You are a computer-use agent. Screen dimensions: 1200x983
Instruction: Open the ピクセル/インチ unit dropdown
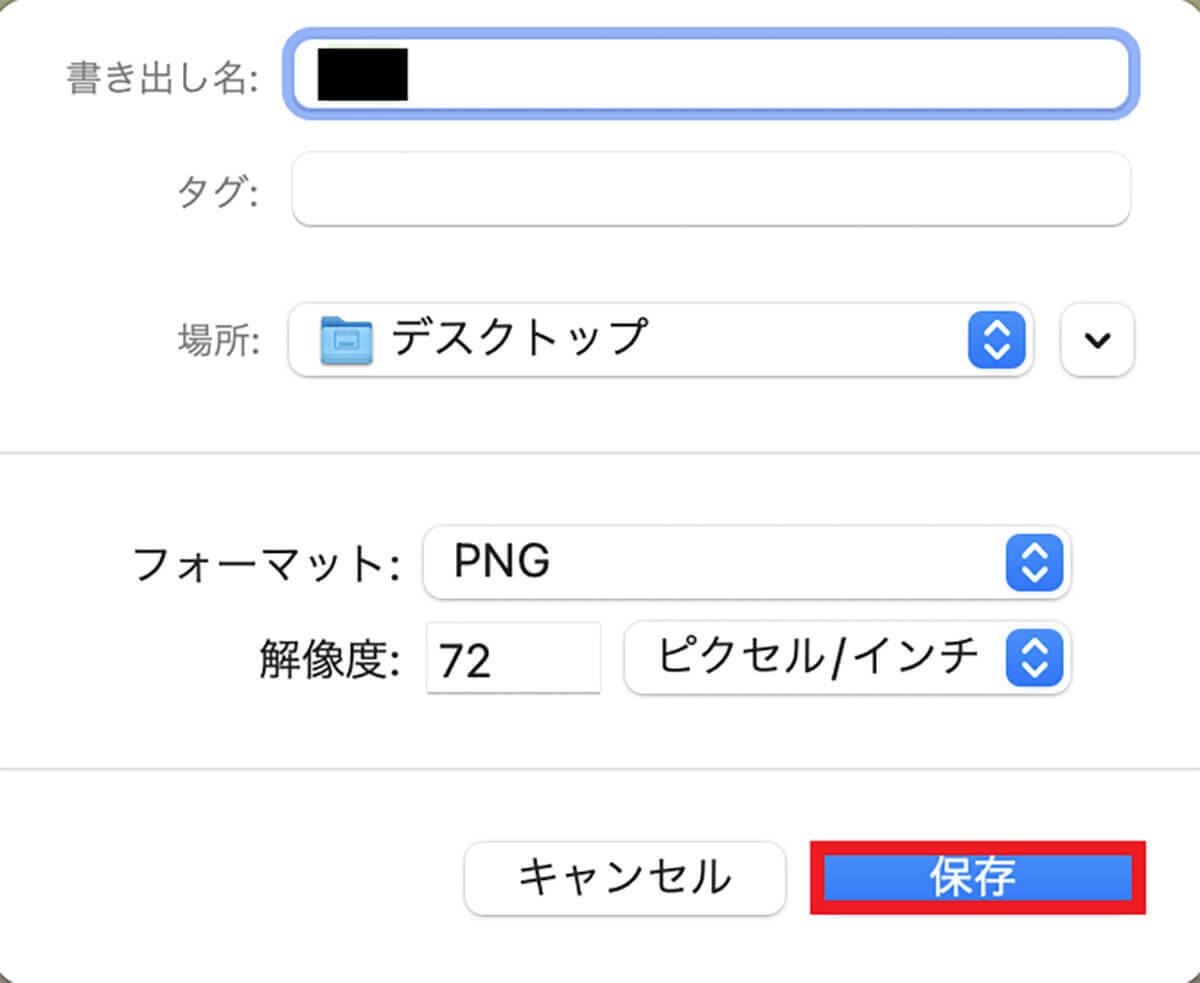pos(820,658)
